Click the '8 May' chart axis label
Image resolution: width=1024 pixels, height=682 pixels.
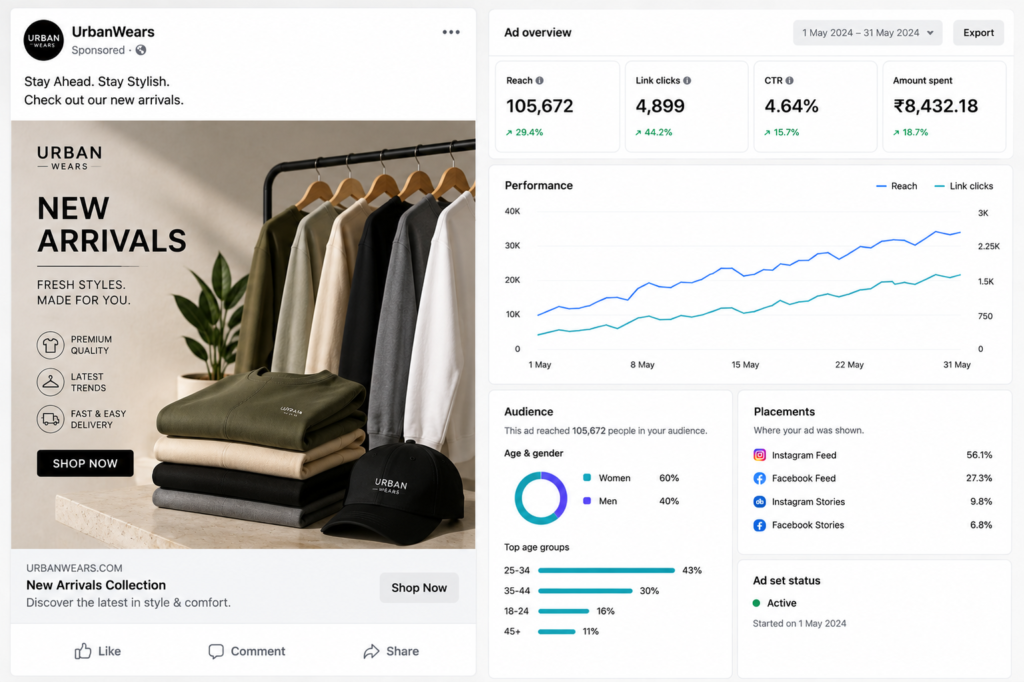(642, 365)
